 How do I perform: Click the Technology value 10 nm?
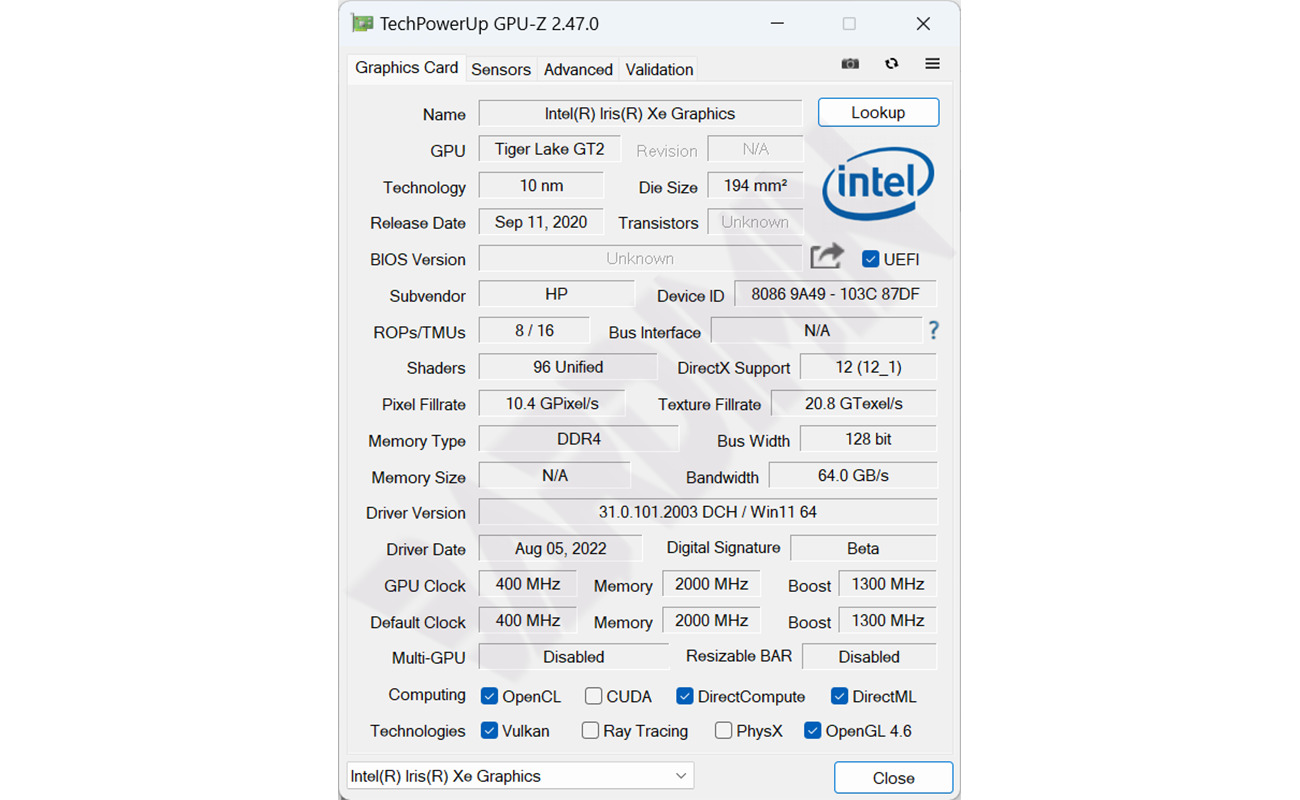click(x=541, y=186)
